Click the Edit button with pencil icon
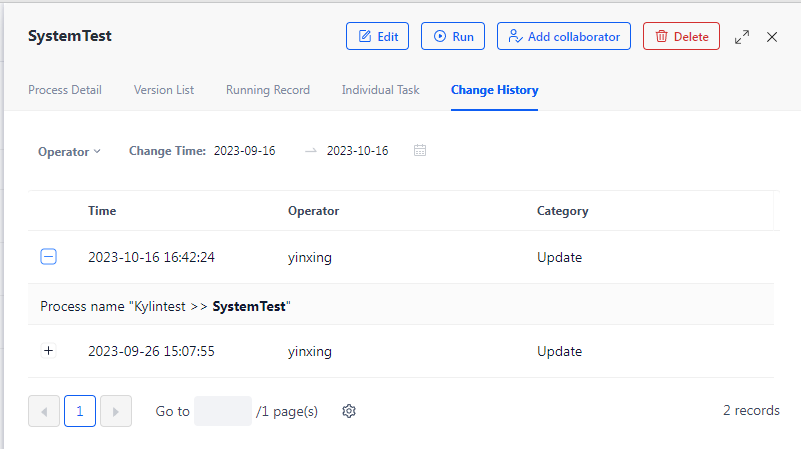Image resolution: width=801 pixels, height=449 pixels. (377, 37)
